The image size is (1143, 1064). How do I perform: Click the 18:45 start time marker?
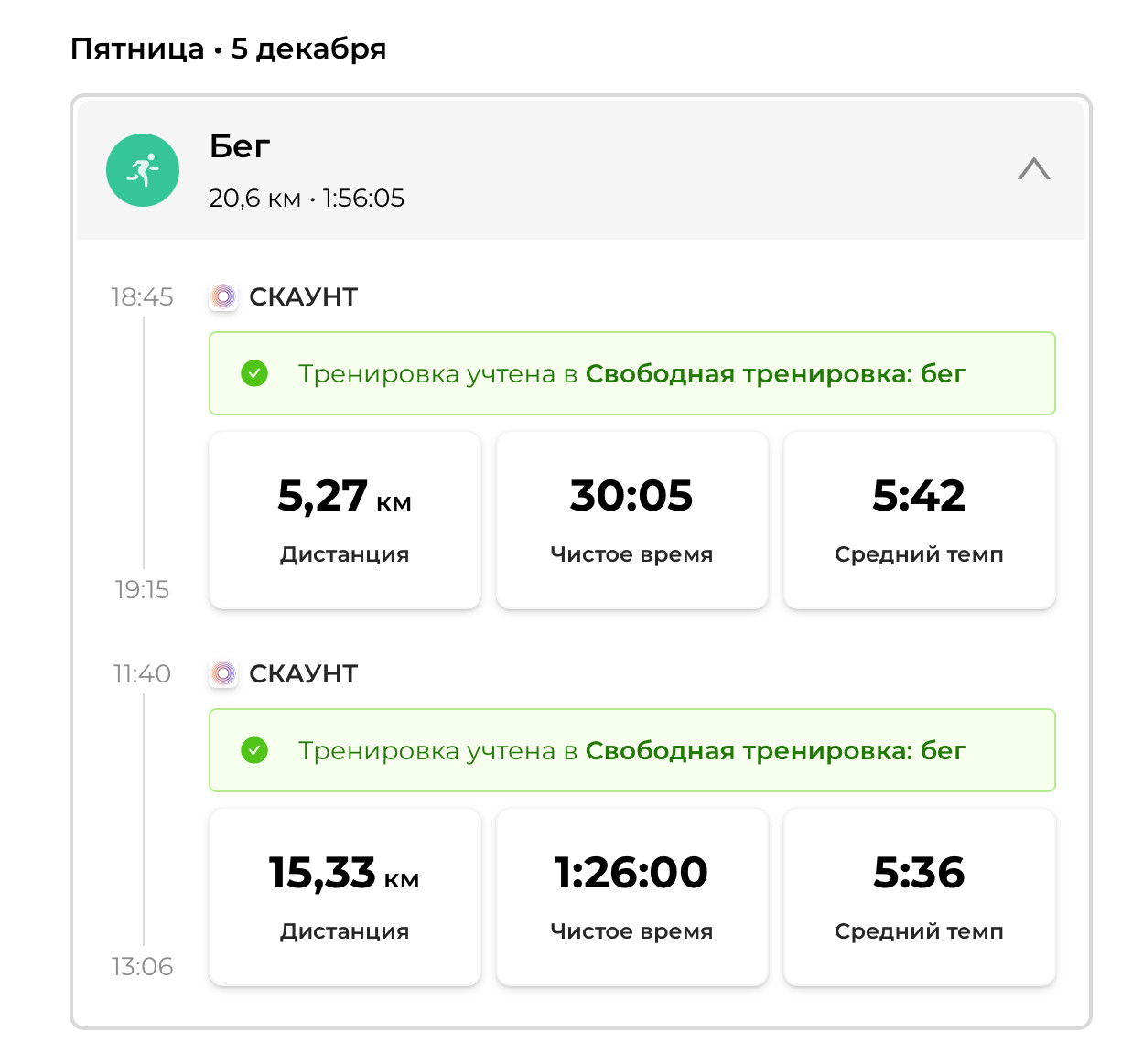point(142,296)
